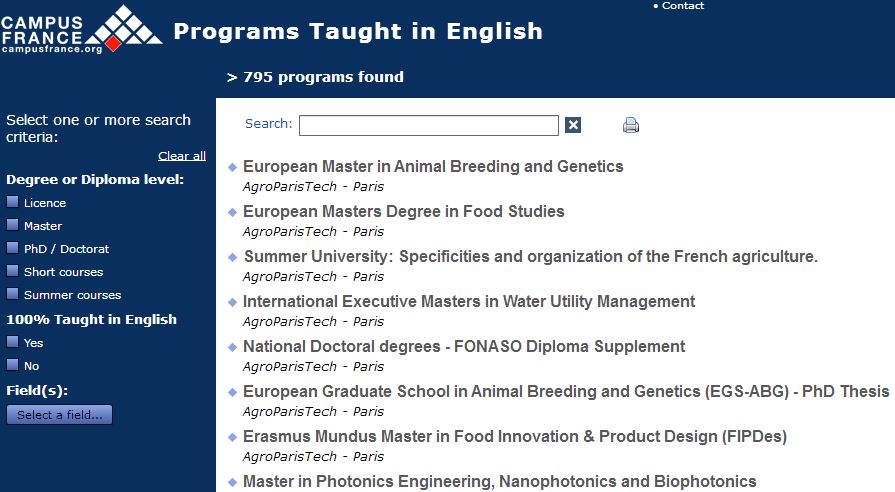
Task: Check Yes for 100% Taught in English
Action: [x=13, y=342]
